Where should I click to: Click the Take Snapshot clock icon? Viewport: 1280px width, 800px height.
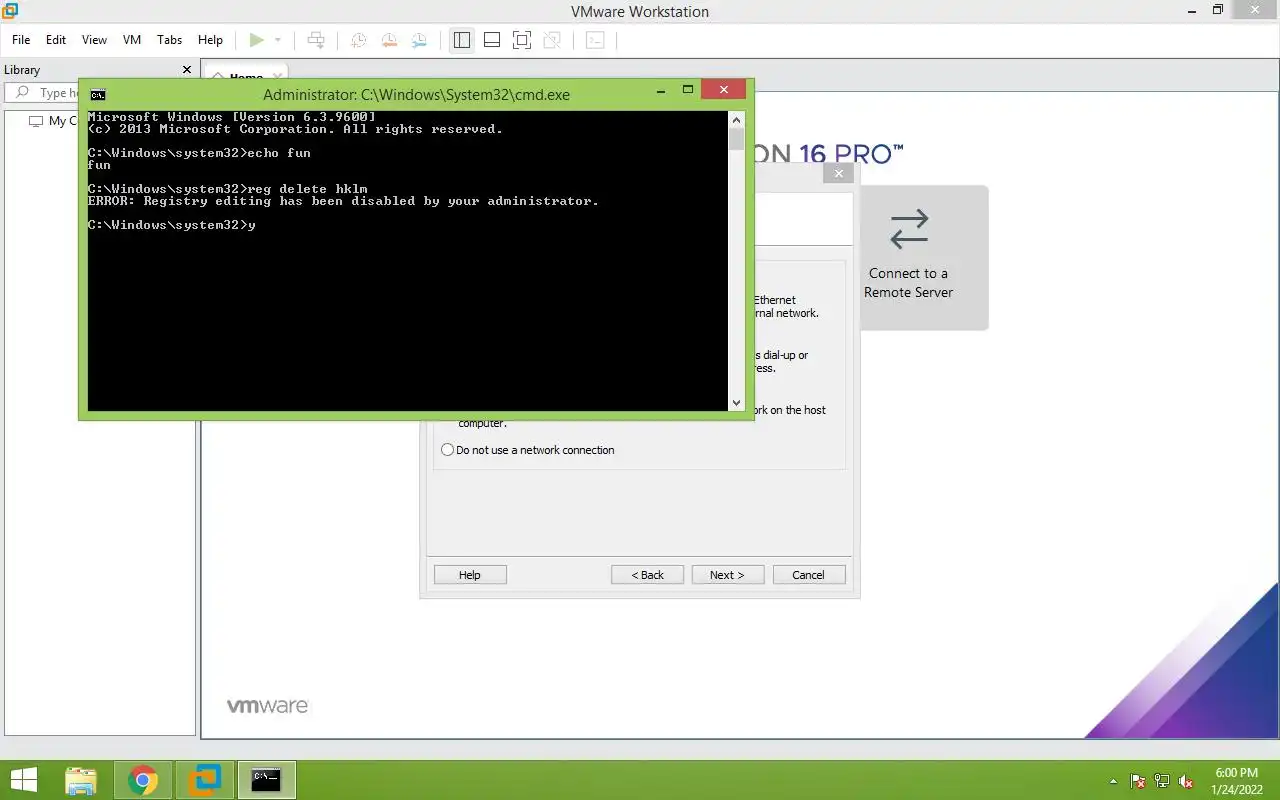tap(358, 40)
